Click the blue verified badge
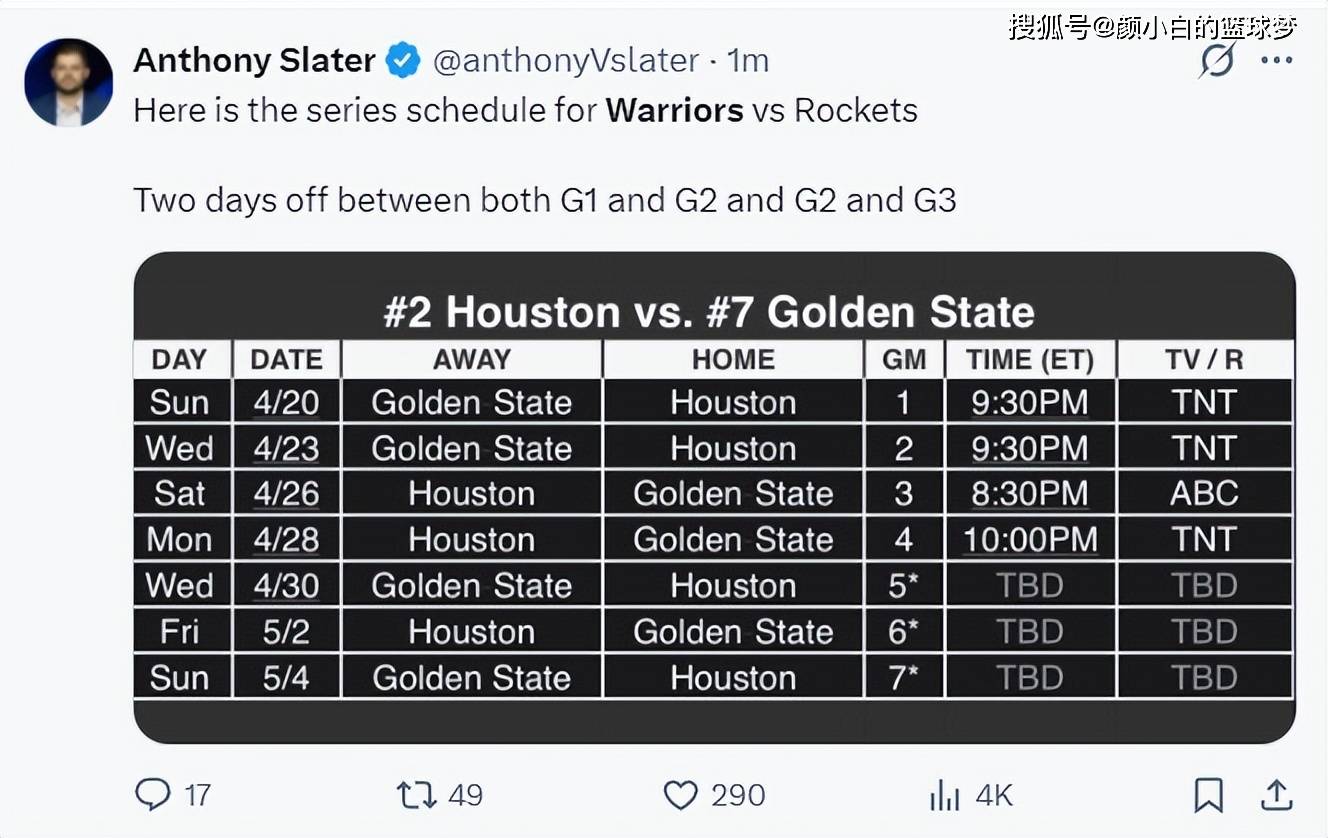The width and height of the screenshot is (1328, 838). point(403,60)
